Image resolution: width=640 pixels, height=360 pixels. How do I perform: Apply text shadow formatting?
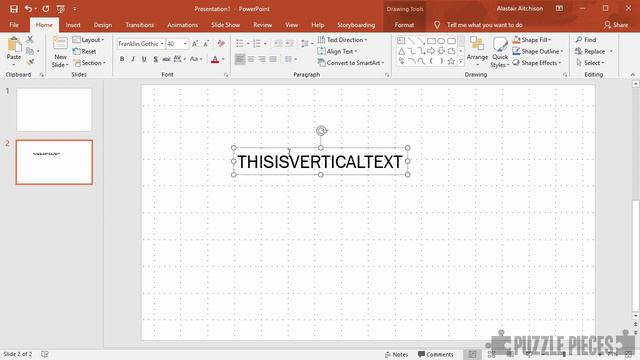(x=156, y=59)
